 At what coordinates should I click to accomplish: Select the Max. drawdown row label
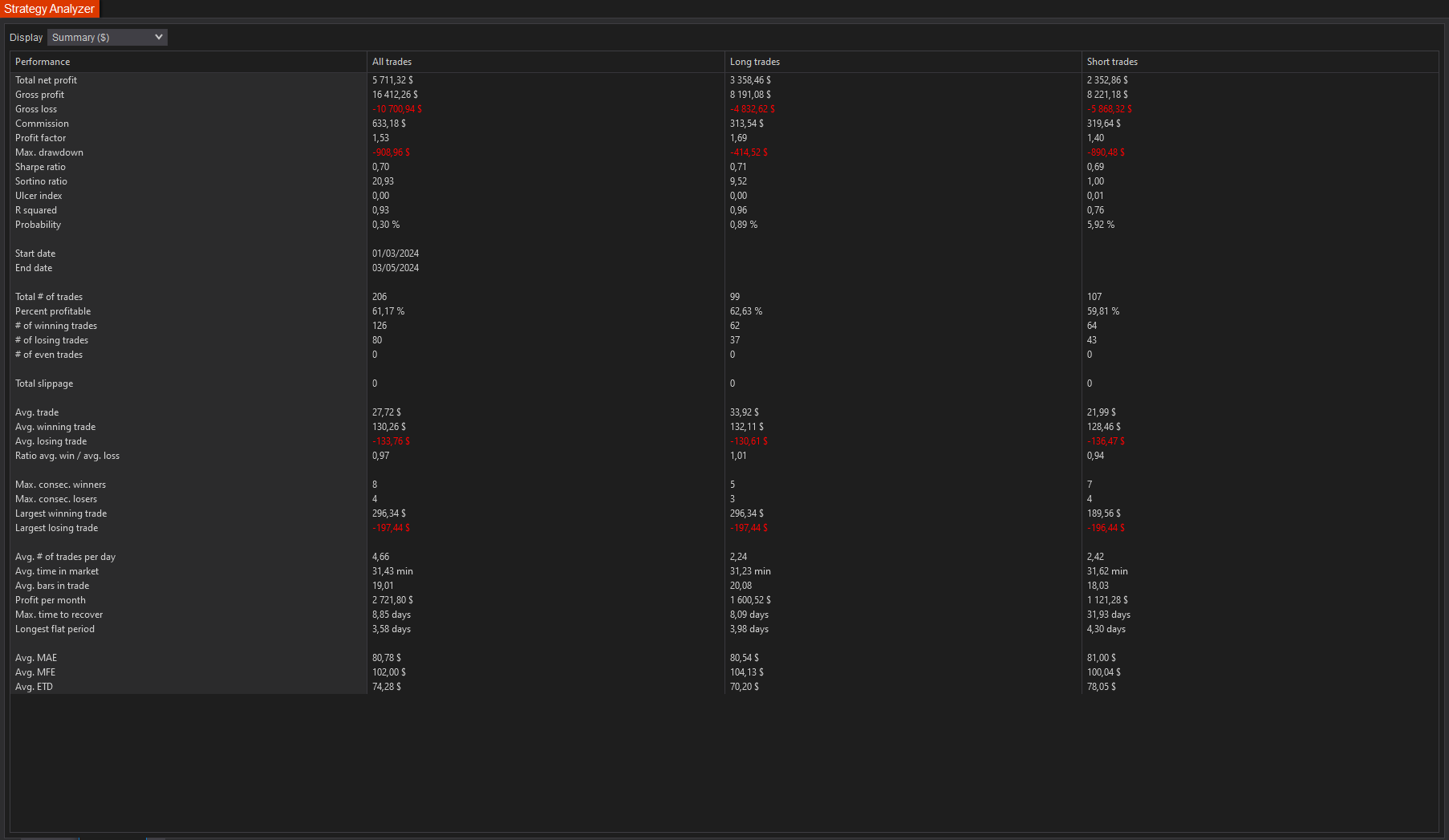pos(49,152)
